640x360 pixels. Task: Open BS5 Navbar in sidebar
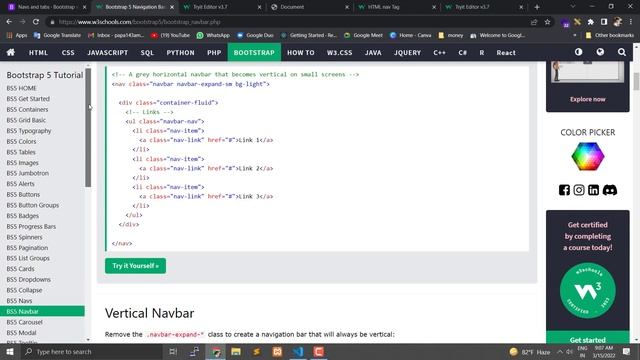(42, 311)
